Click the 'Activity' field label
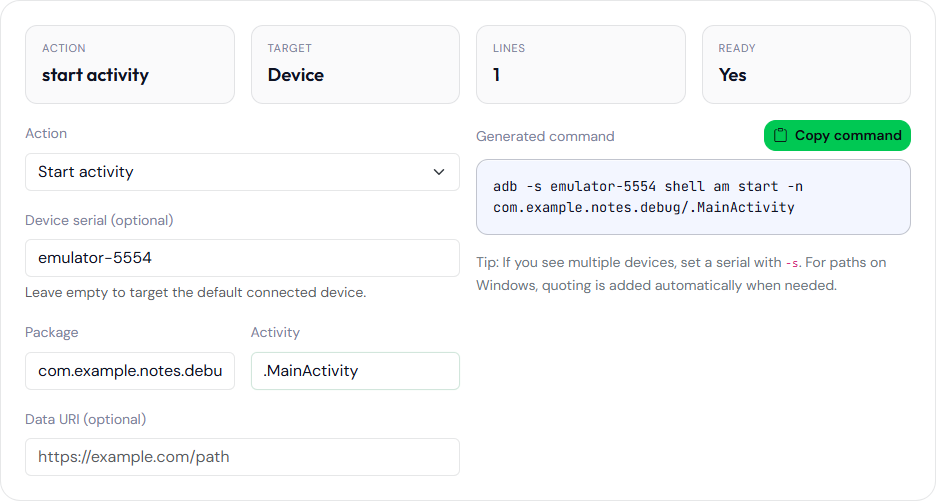The width and height of the screenshot is (936, 502). click(275, 332)
